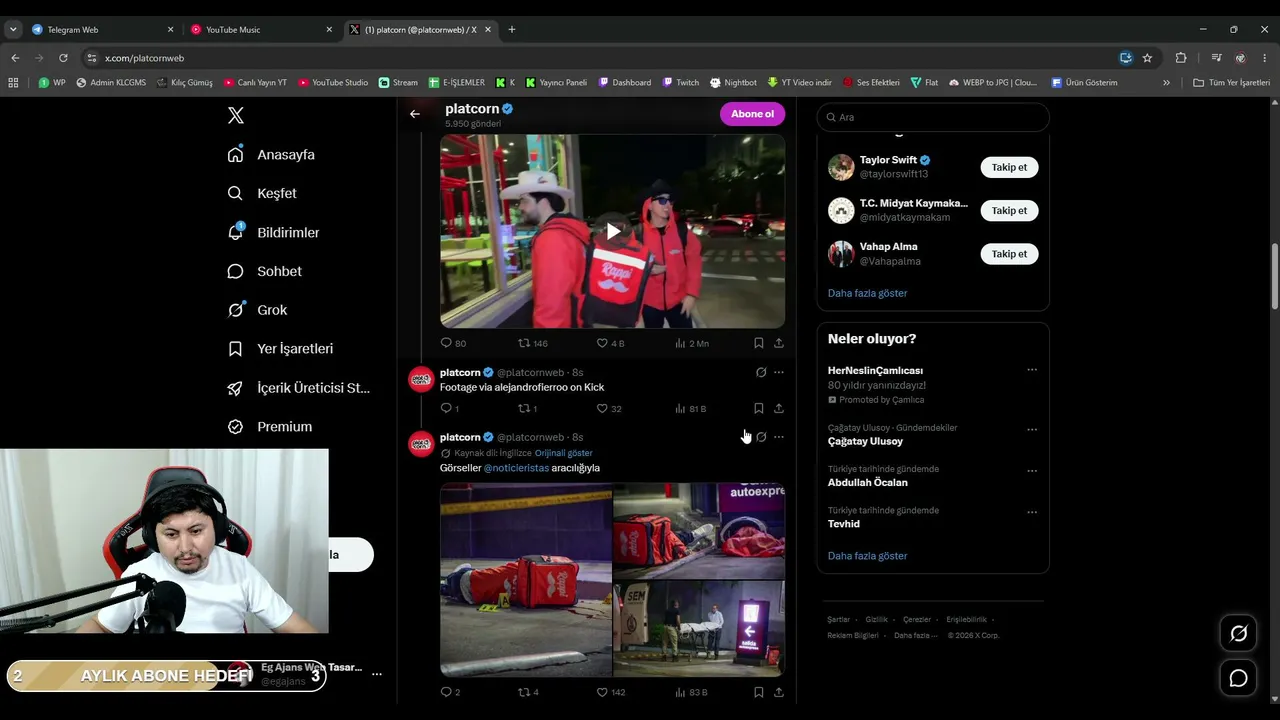Open Yer İşaretleri in the X sidebar

[x=280, y=349]
